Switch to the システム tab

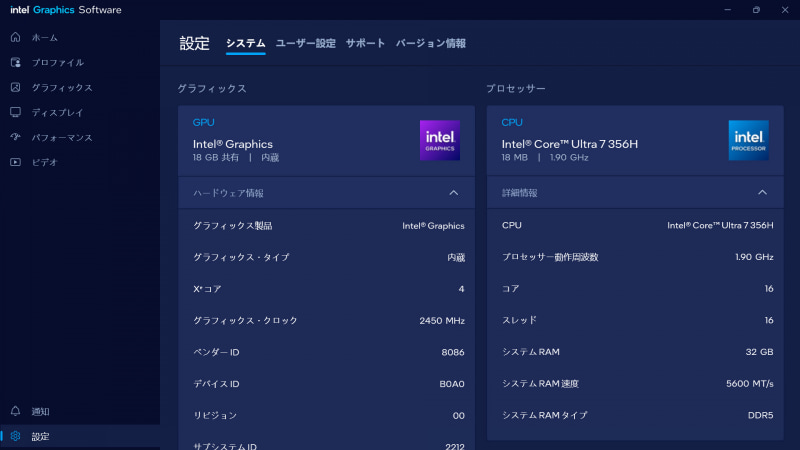tap(246, 43)
